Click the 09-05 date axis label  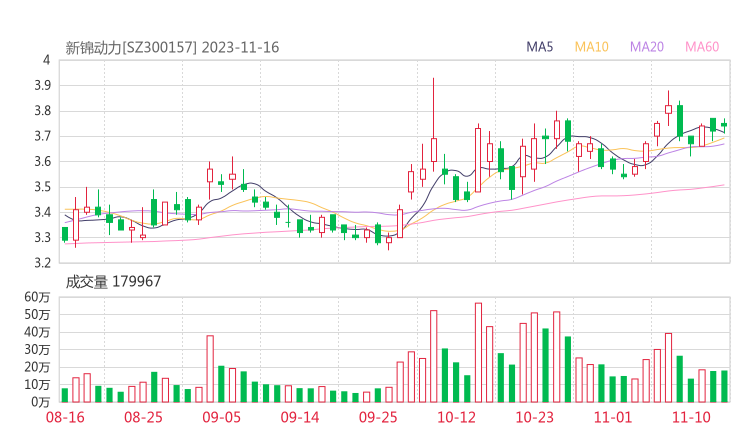point(221,417)
